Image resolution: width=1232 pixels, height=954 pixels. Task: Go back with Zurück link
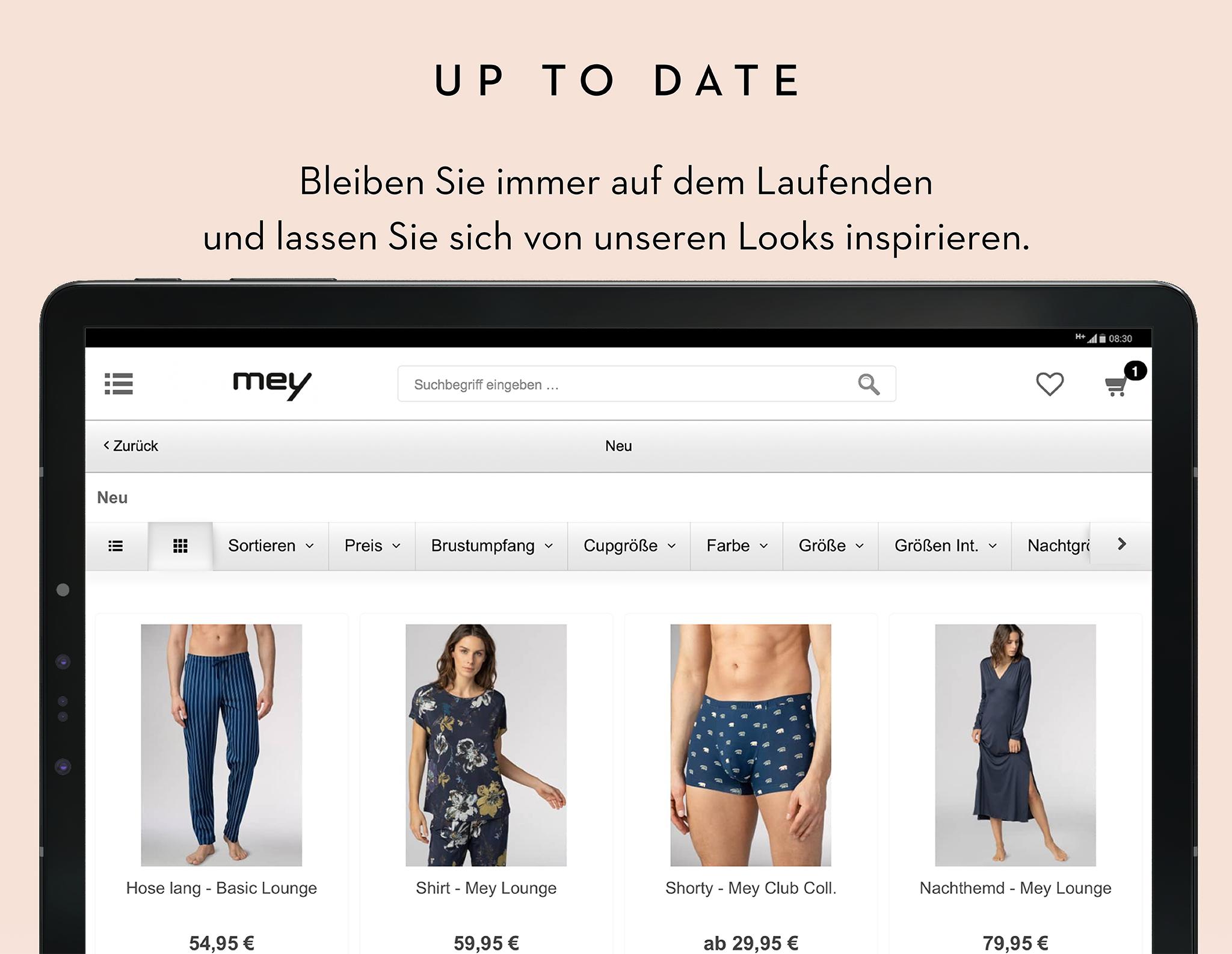[131, 446]
